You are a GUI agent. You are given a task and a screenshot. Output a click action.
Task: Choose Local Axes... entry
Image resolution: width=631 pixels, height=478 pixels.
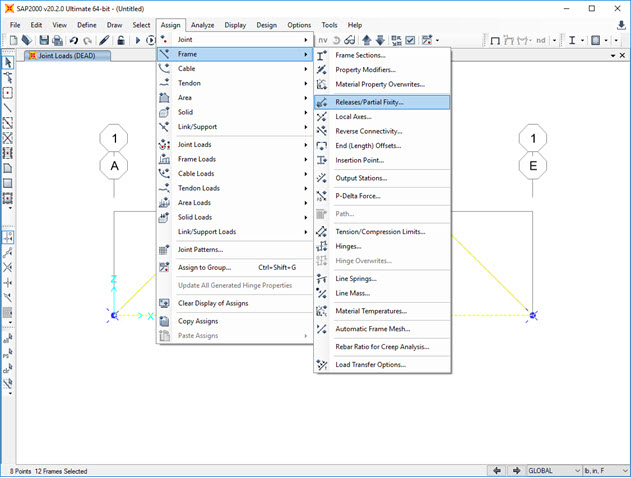point(382,117)
